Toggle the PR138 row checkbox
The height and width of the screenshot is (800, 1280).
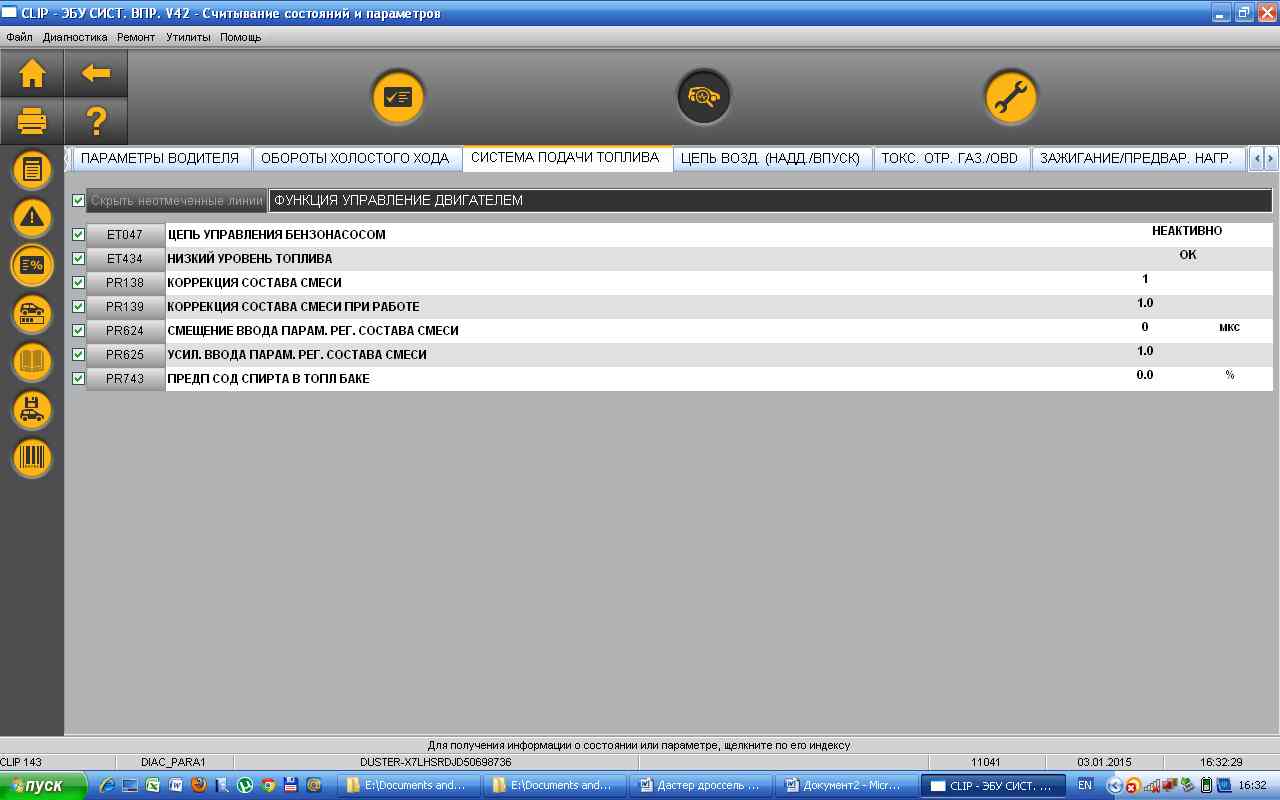79,283
